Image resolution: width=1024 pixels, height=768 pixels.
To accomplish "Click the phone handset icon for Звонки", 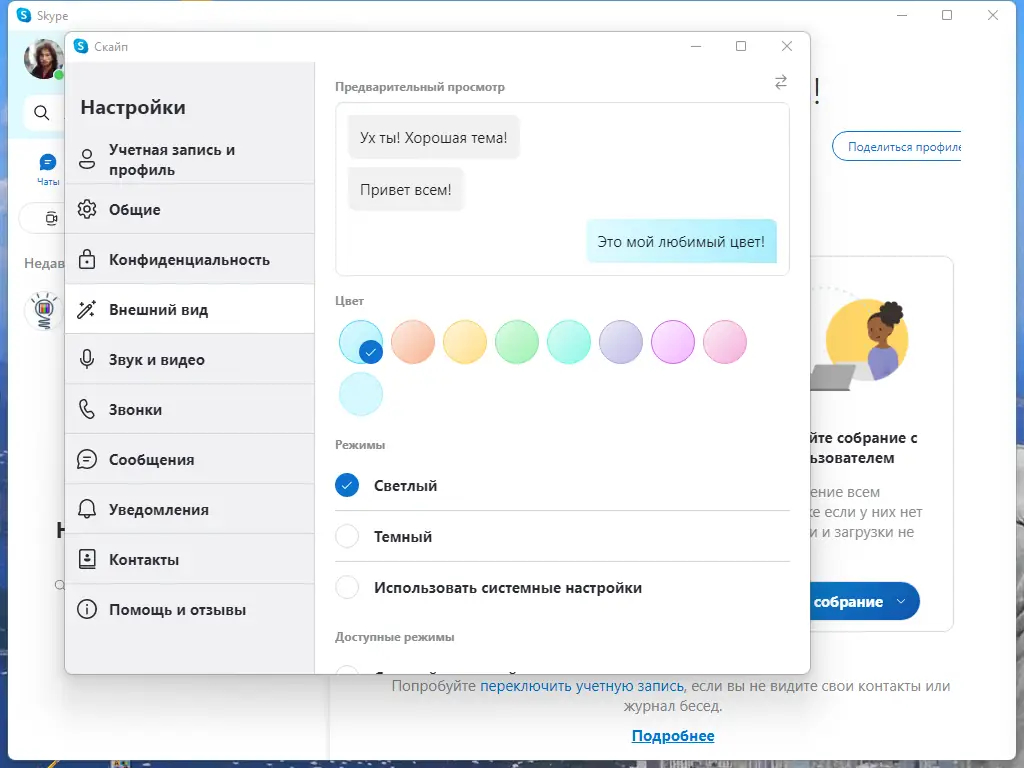I will 87,409.
